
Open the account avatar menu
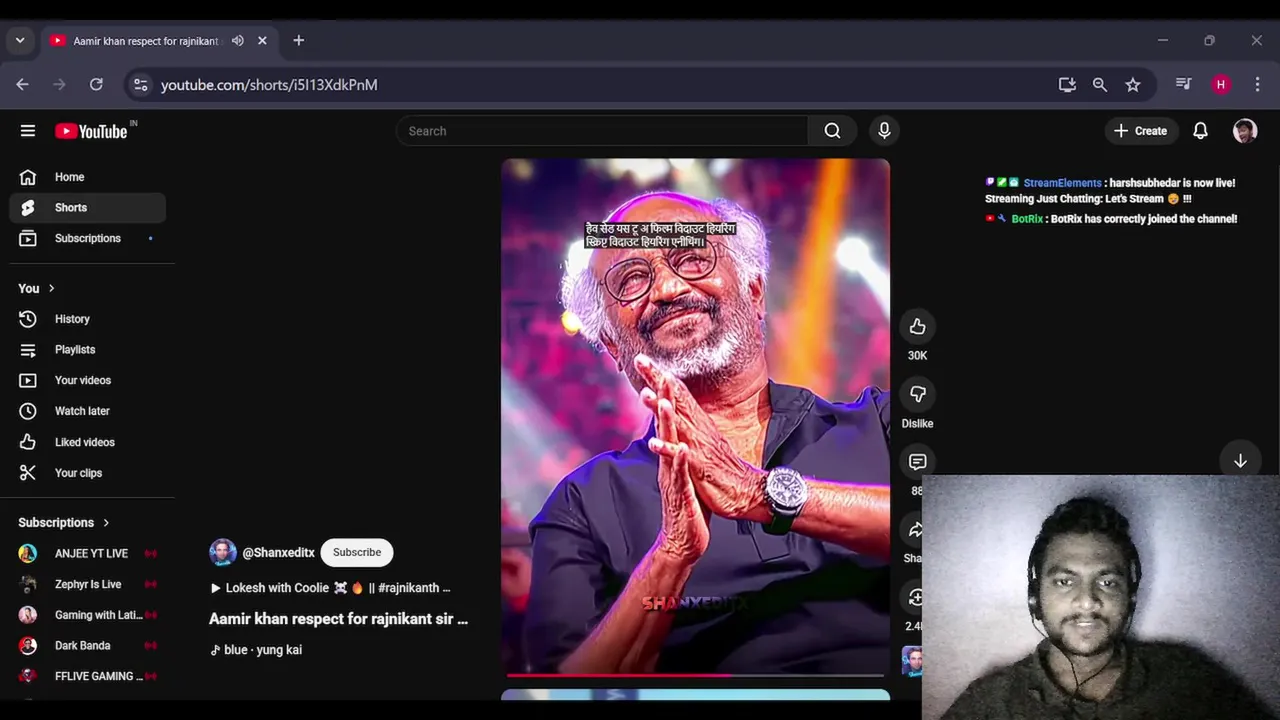tap(1245, 131)
